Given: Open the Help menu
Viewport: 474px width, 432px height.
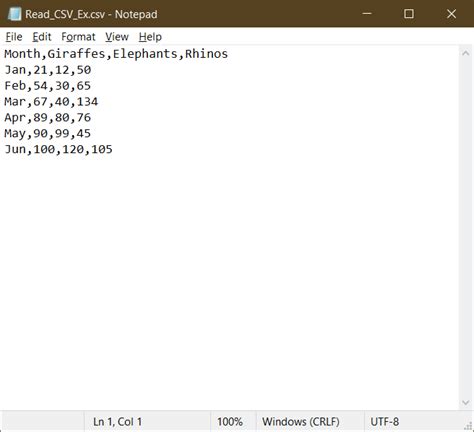Looking at the screenshot, I should point(150,37).
